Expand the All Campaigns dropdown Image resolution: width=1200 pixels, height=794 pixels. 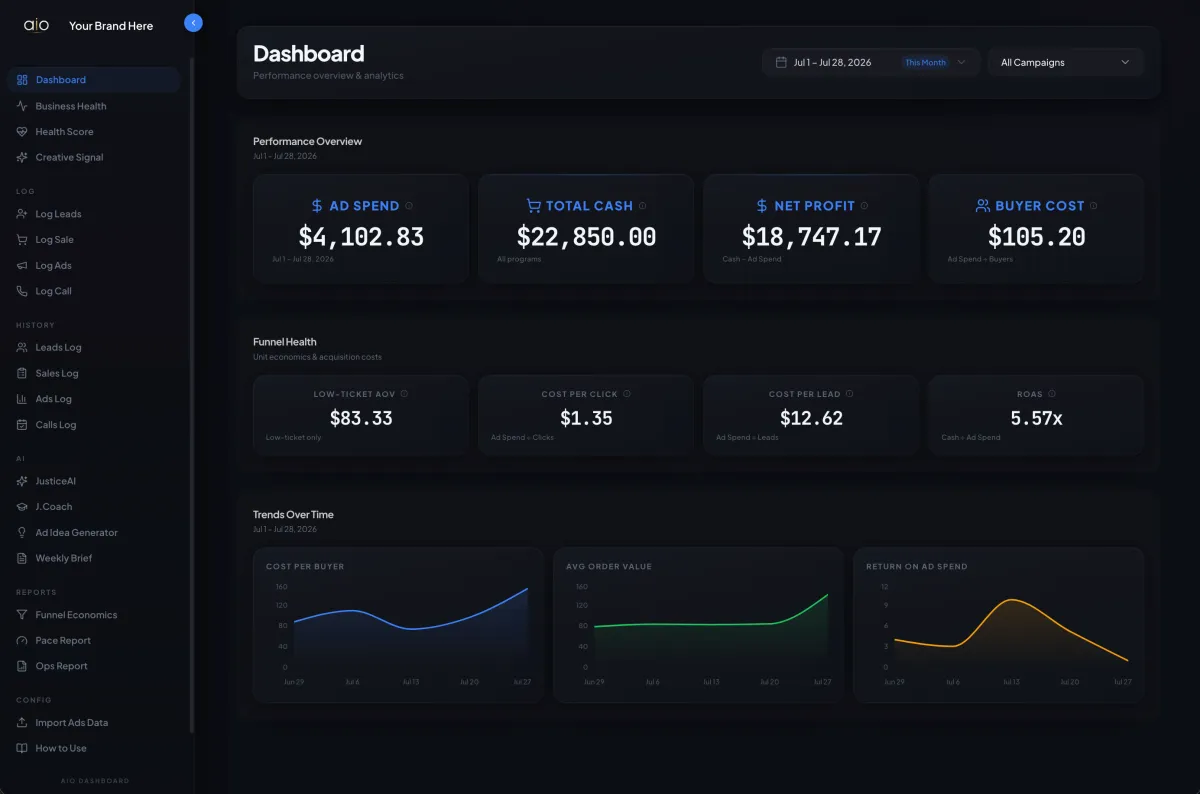click(x=1065, y=62)
